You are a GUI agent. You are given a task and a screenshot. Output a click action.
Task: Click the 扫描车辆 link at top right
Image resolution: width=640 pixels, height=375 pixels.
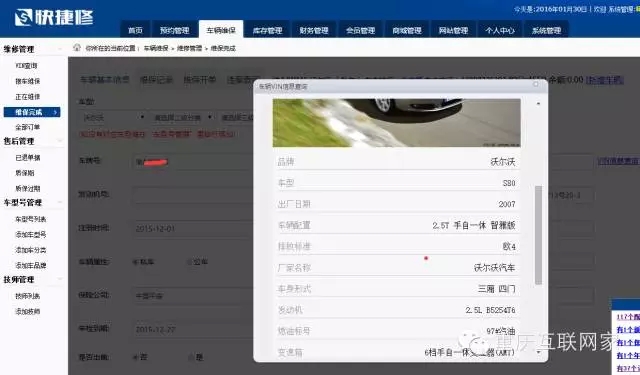coord(604,80)
